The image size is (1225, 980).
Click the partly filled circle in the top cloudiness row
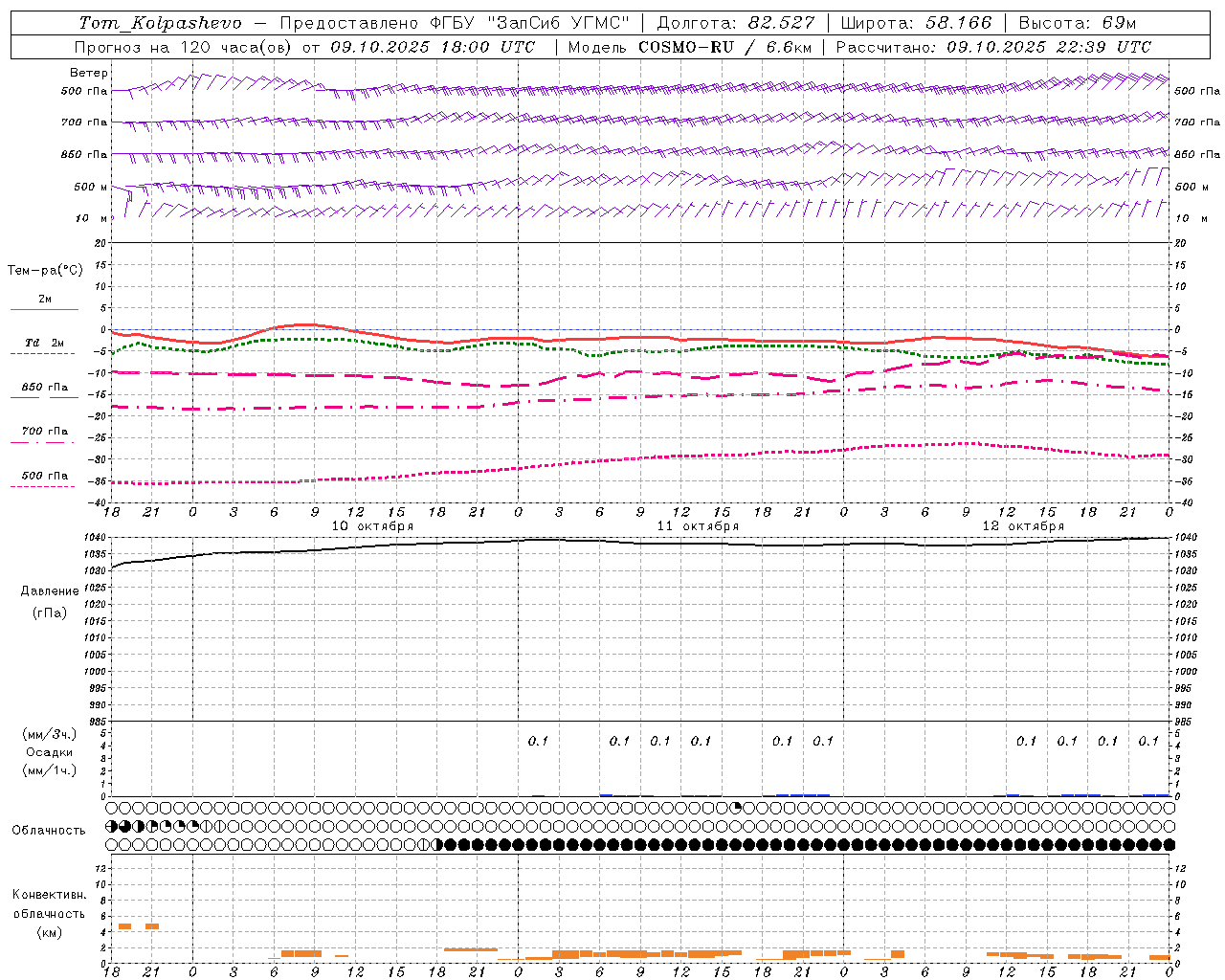point(737,808)
